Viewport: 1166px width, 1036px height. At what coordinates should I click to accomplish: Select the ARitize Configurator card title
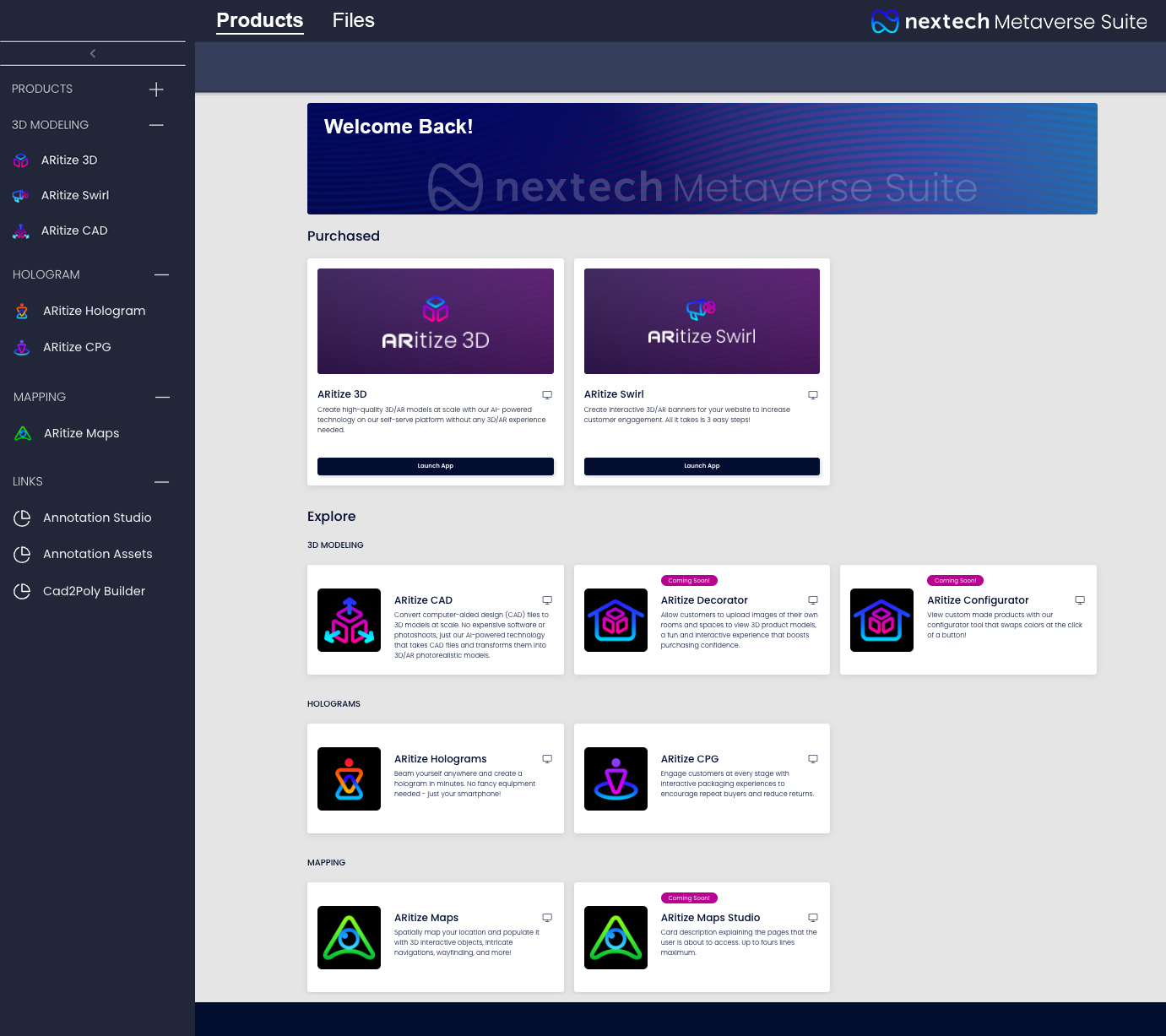coord(978,600)
